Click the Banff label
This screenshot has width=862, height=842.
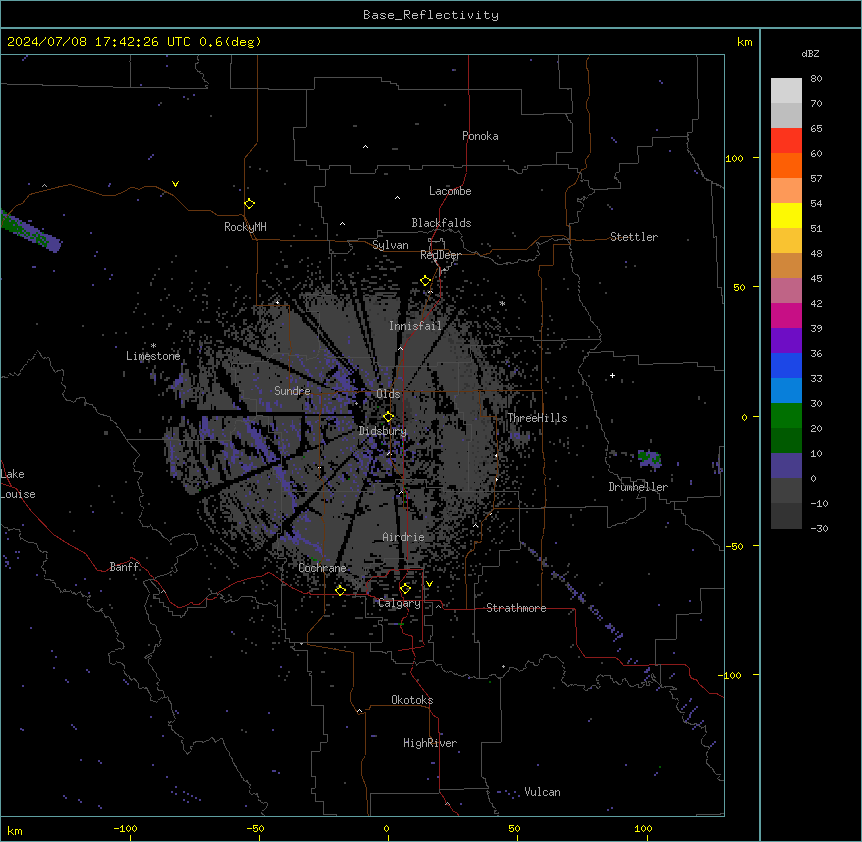[124, 567]
